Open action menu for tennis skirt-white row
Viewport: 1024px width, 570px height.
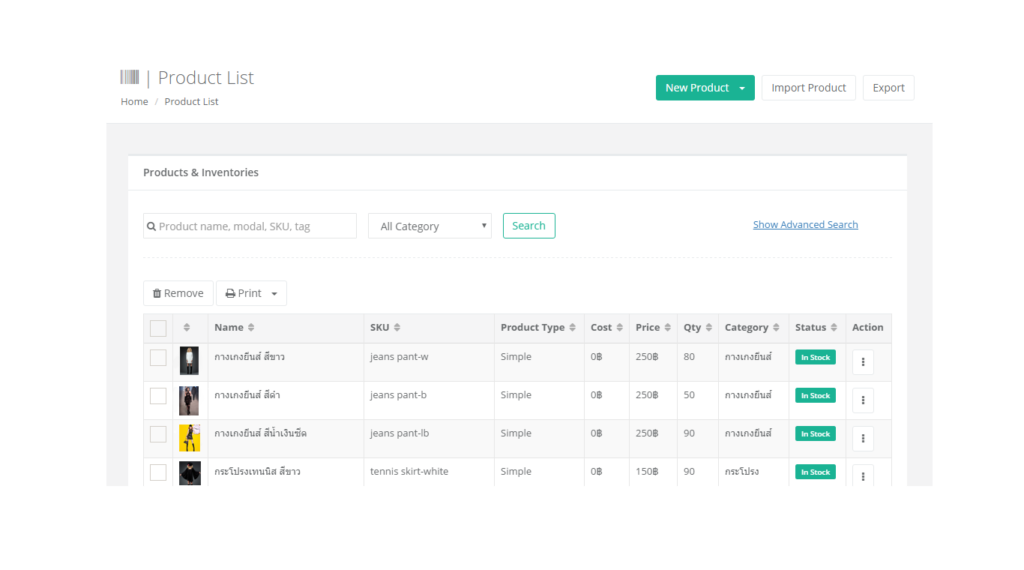point(863,475)
